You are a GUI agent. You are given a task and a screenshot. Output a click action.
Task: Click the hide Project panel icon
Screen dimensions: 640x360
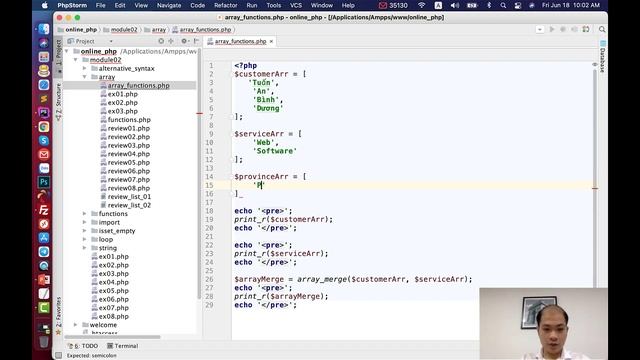196,41
